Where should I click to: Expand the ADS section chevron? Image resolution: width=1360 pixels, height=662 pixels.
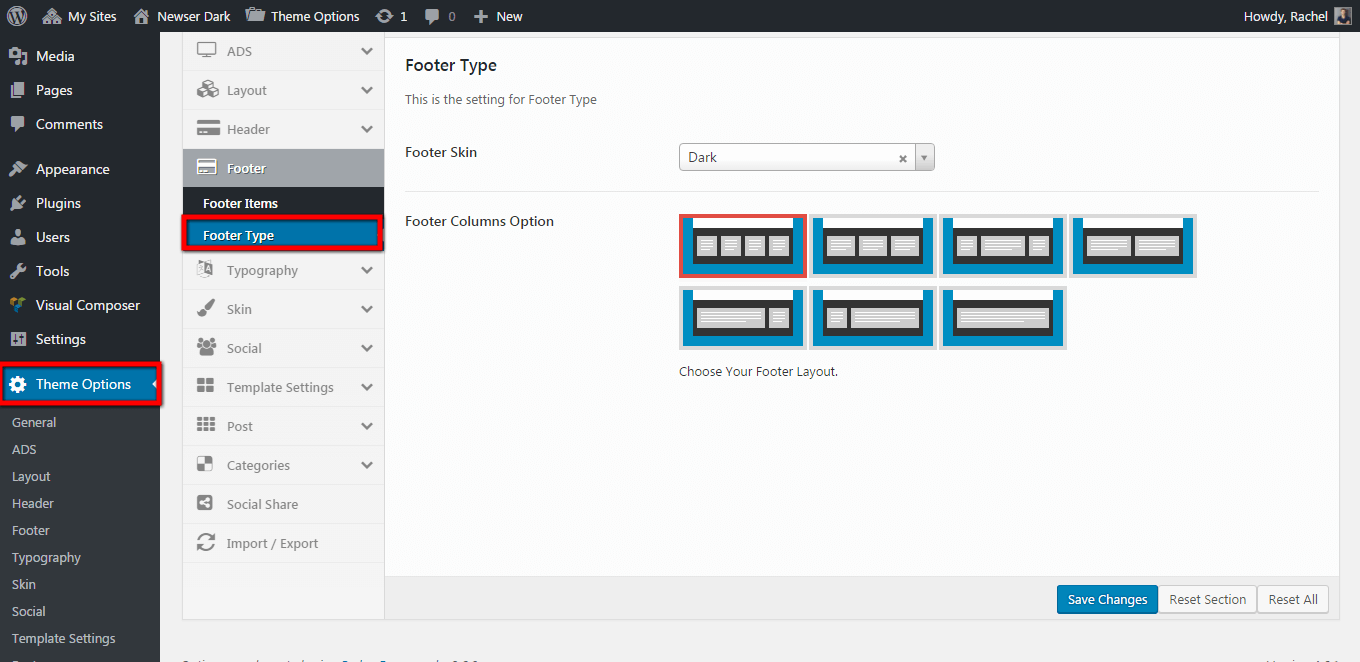[x=367, y=51]
